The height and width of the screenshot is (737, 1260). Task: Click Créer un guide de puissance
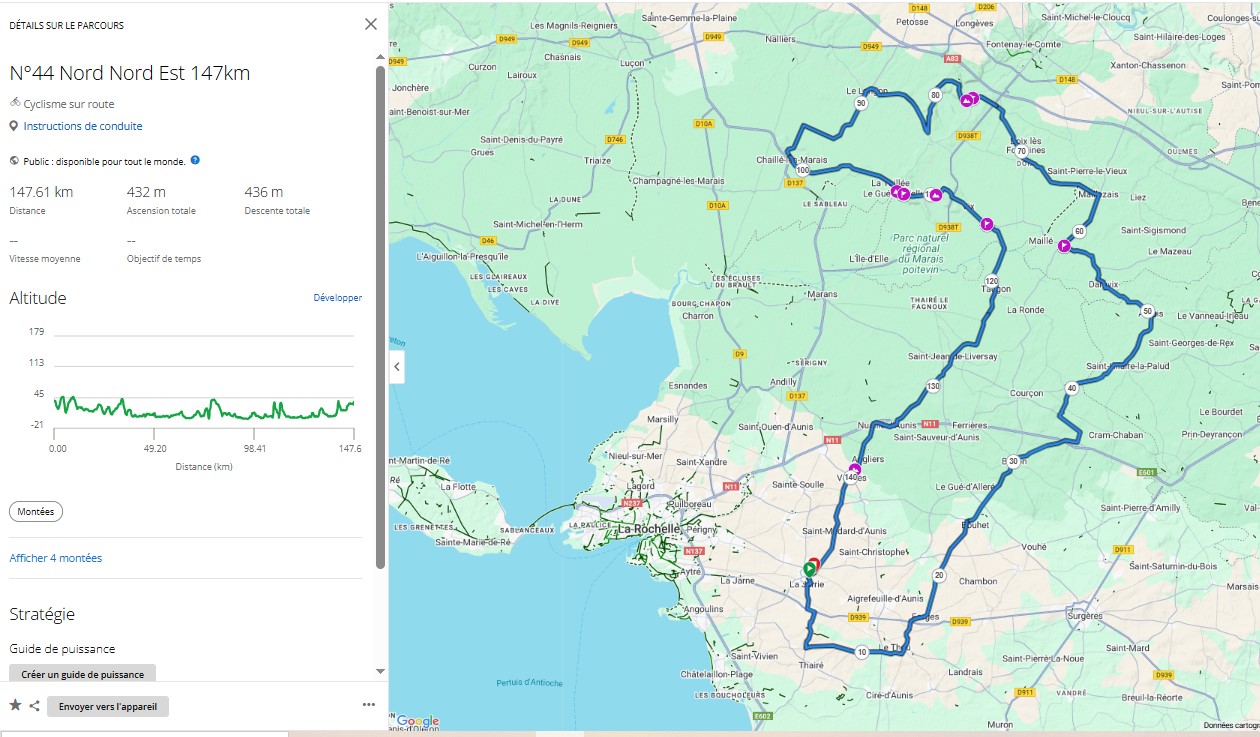[x=82, y=674]
